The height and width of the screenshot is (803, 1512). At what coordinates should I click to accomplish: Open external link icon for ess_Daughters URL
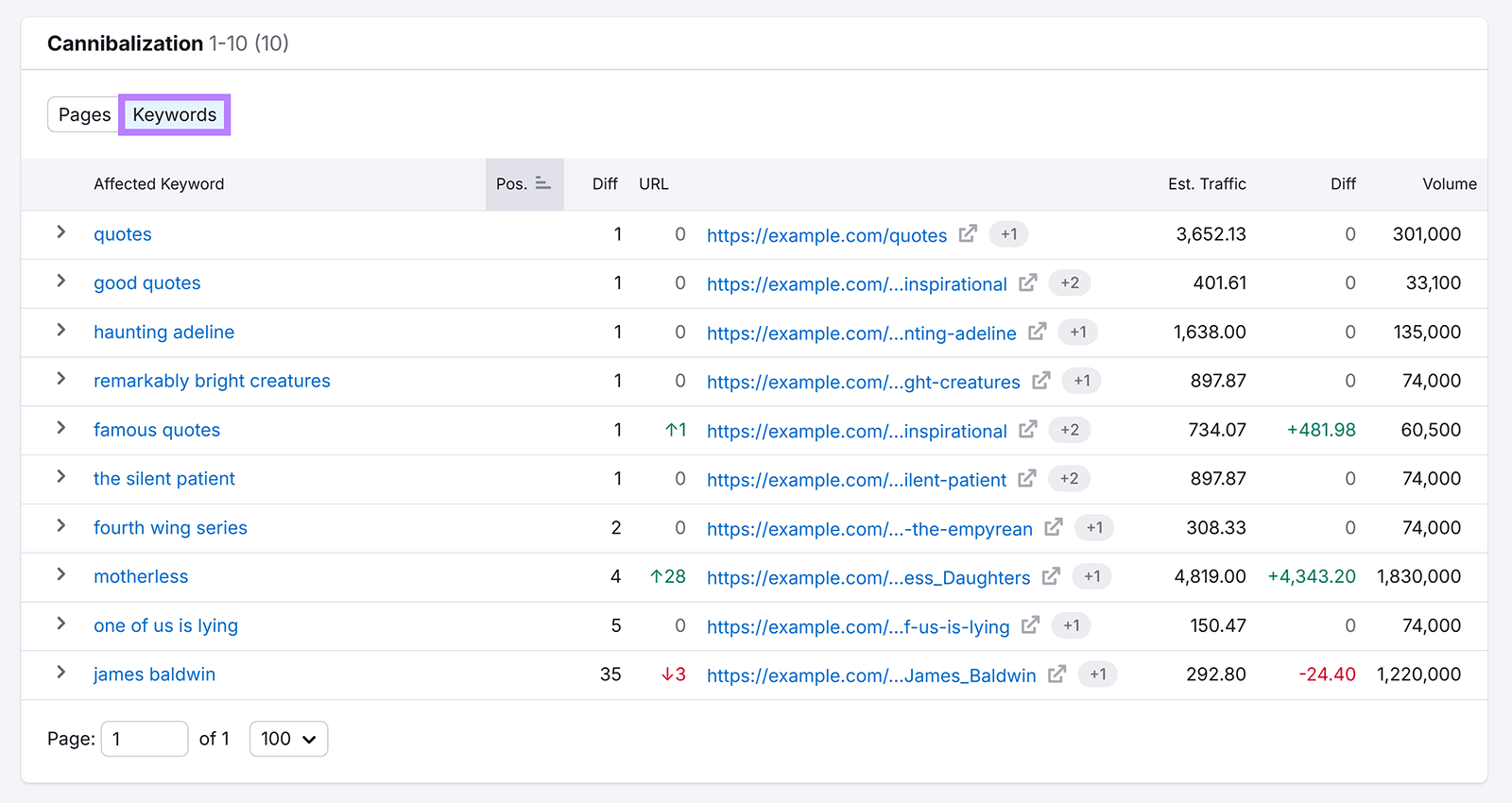tap(1051, 576)
